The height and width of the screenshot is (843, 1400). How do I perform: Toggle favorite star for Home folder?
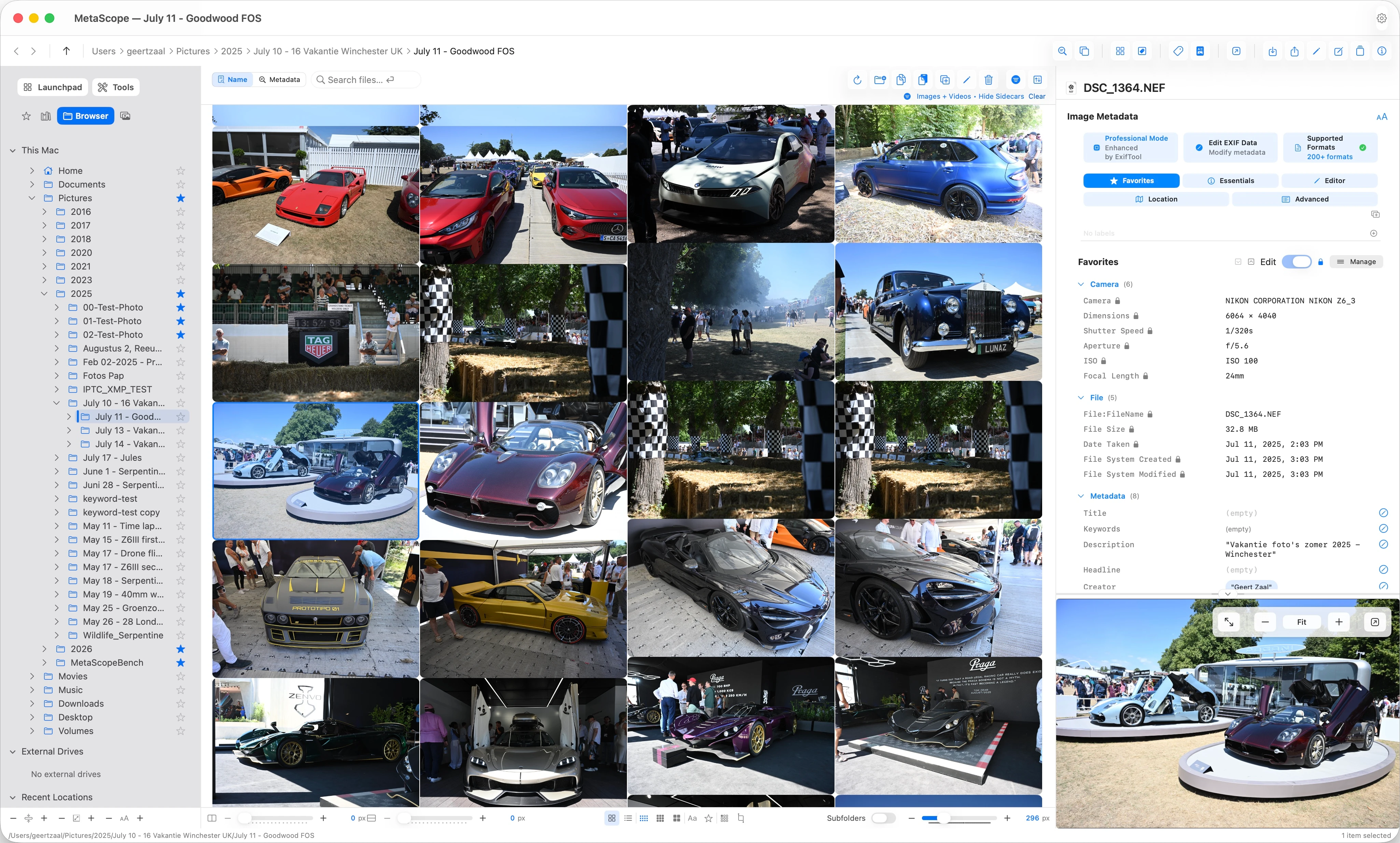[181, 170]
